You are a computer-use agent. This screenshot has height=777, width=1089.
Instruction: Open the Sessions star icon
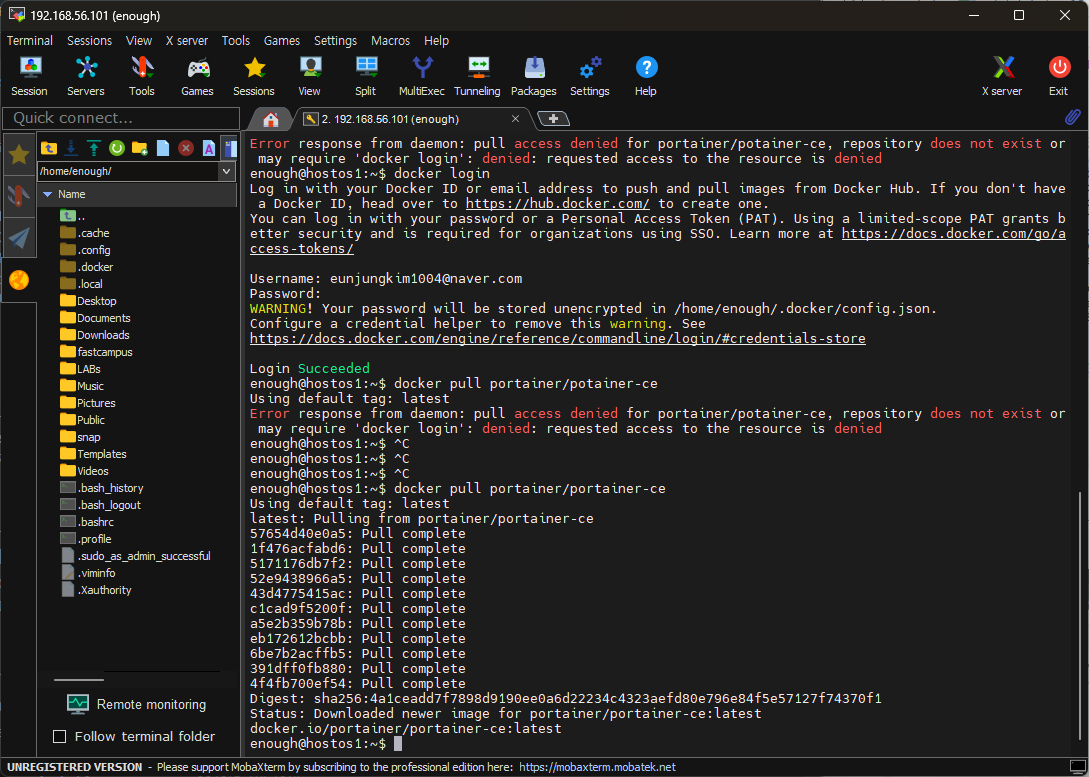pyautogui.click(x=253, y=76)
